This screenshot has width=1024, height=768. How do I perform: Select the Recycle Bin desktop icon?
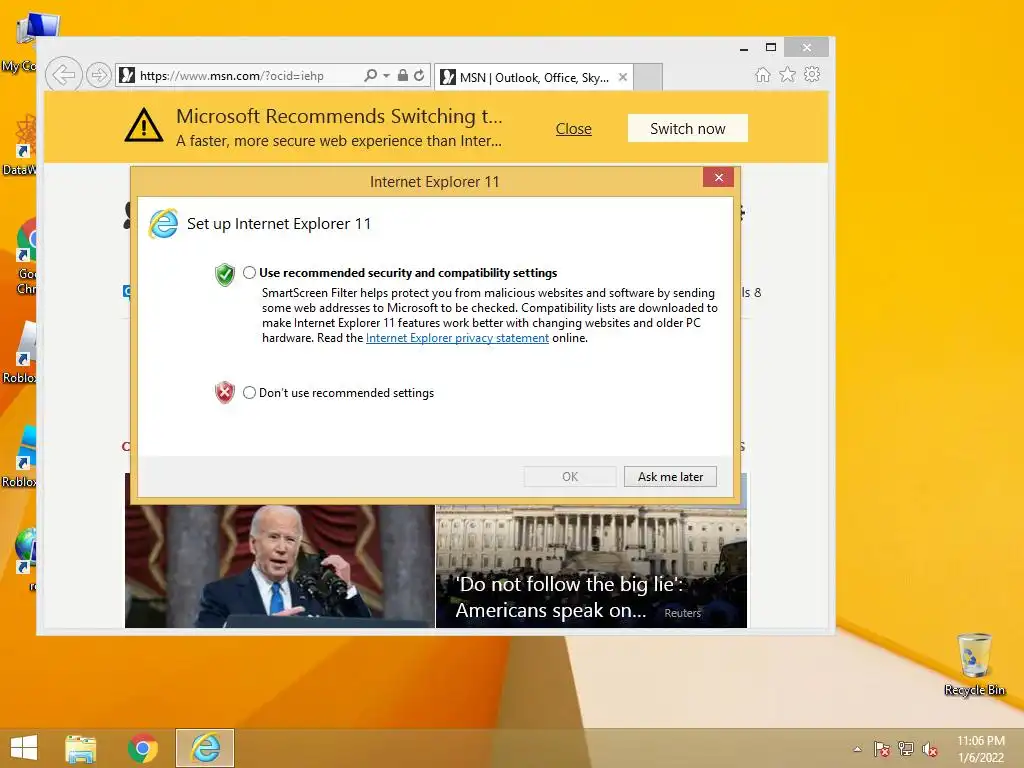tap(974, 665)
